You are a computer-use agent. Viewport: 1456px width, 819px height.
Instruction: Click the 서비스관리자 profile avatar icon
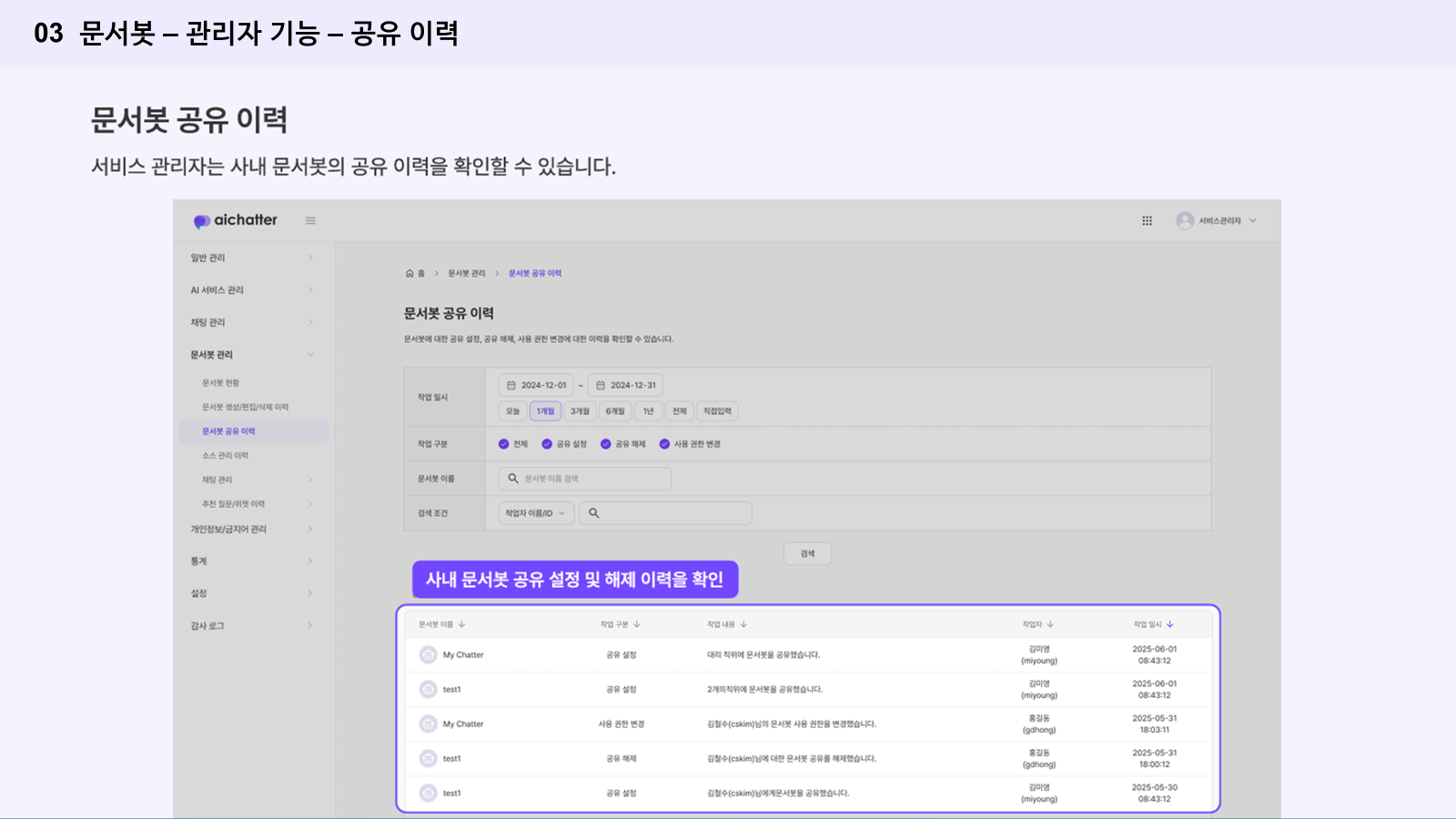(1184, 221)
